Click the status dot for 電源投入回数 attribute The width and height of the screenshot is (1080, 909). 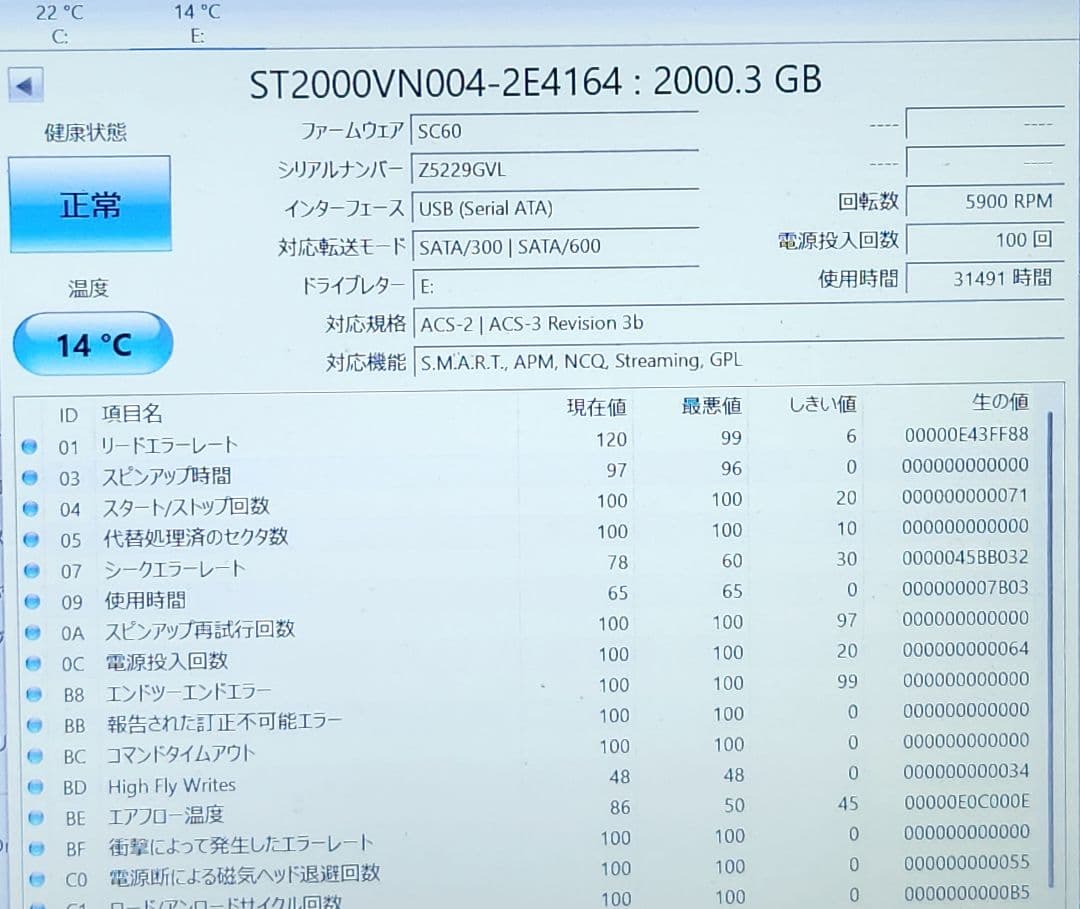coord(30,663)
